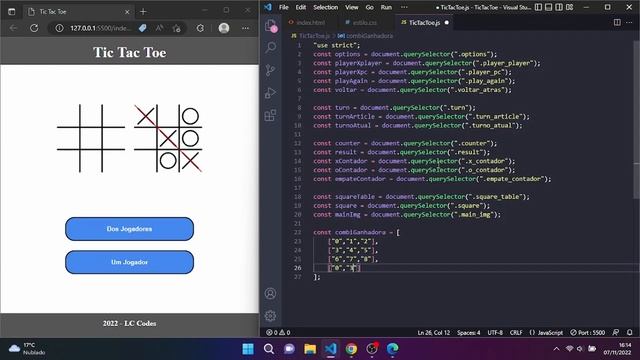The width and height of the screenshot is (640, 360).
Task: Open the notifications bell in status bar
Action: (x=630, y=333)
